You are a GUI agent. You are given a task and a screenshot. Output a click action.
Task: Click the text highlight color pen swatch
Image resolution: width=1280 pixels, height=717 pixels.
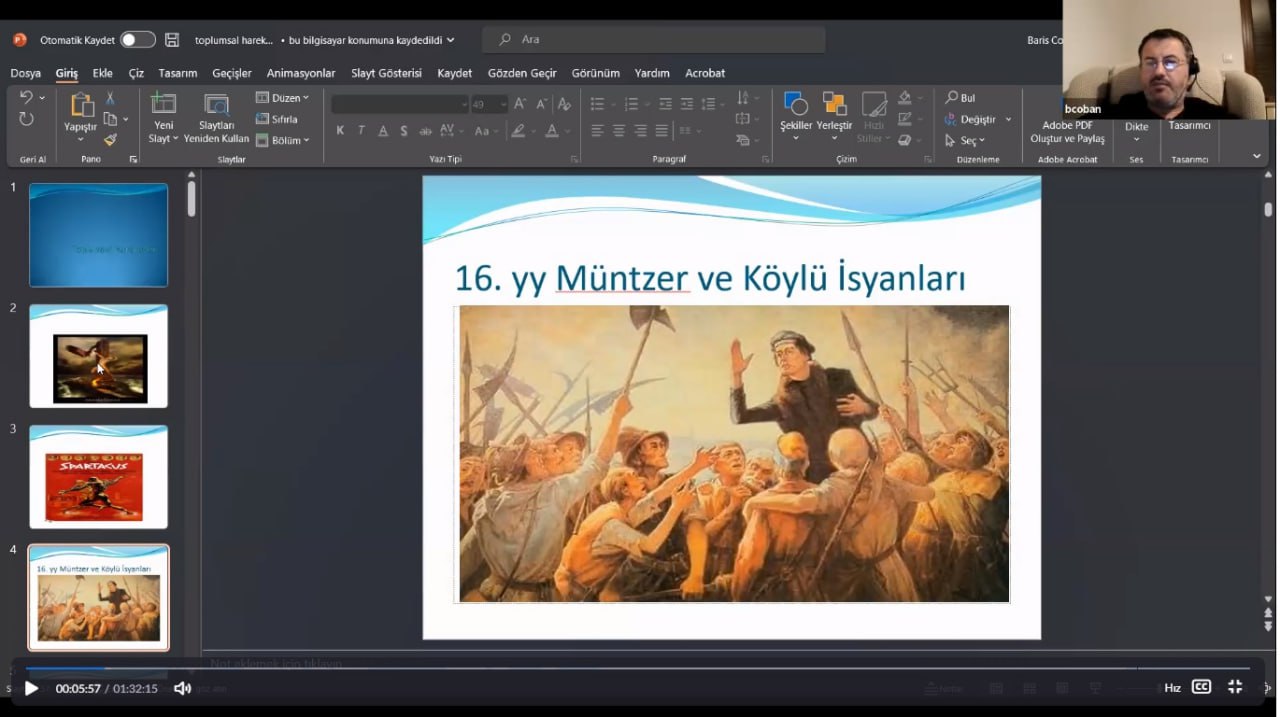(517, 131)
